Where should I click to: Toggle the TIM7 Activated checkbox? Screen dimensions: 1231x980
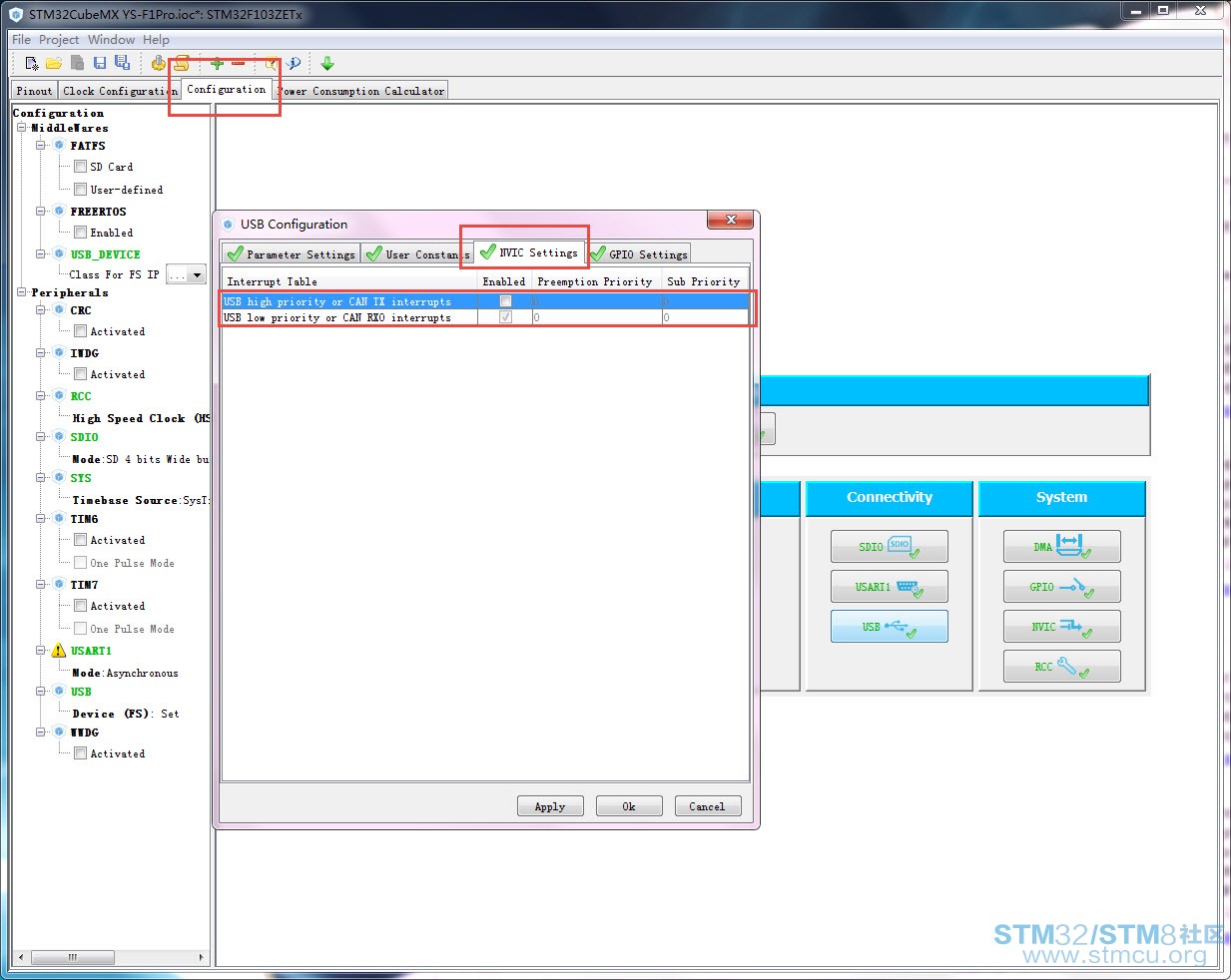81,606
